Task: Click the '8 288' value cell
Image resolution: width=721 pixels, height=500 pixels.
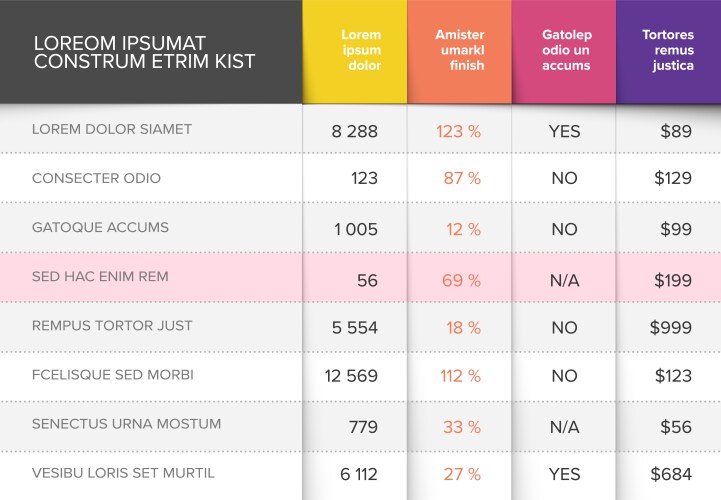Action: pyautogui.click(x=355, y=131)
